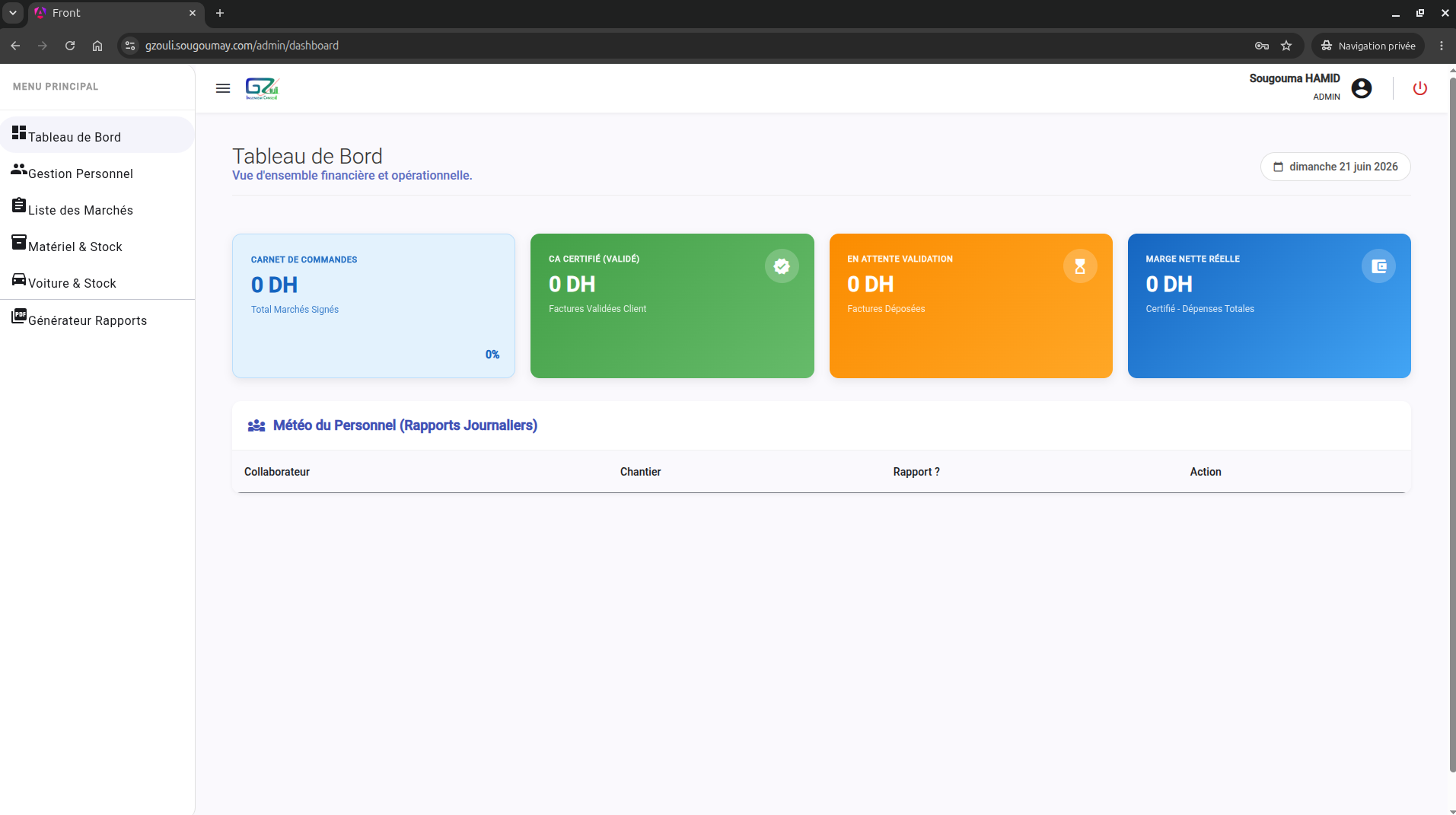This screenshot has width=1456, height=815.
Task: Click Certifié - Dépenses Totales label
Action: click(x=1200, y=309)
